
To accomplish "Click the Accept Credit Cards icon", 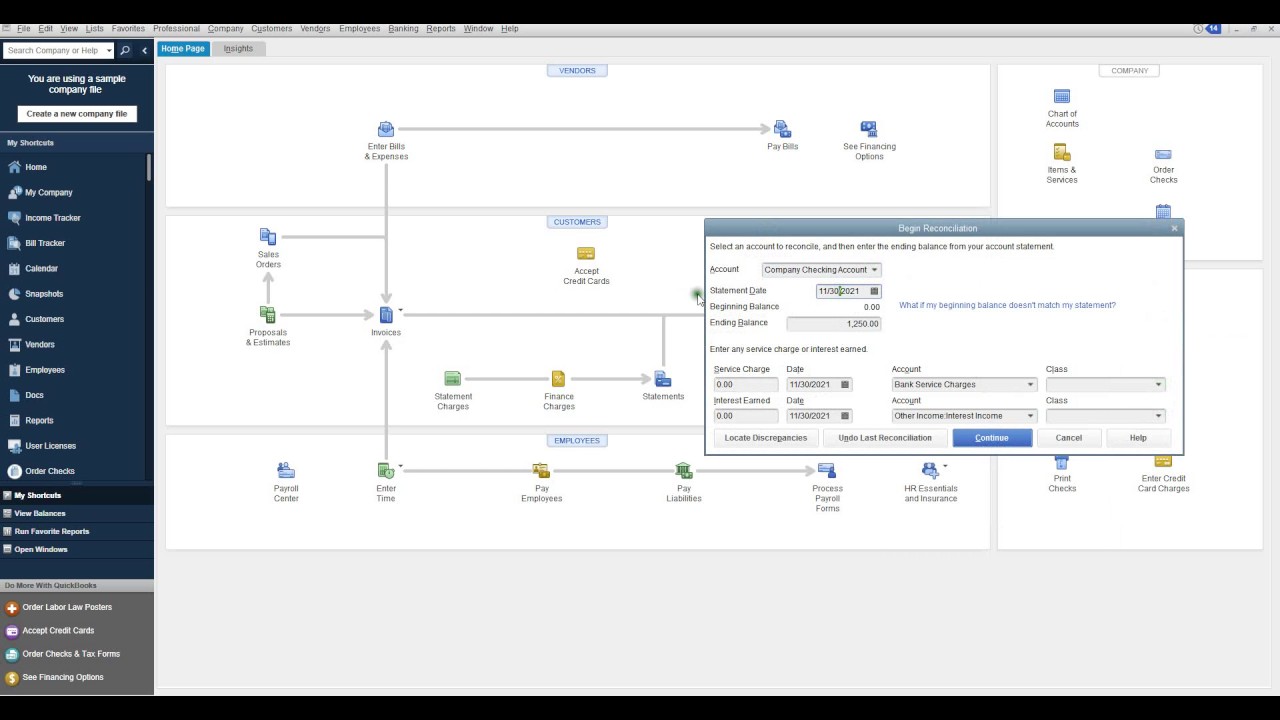I will tap(586, 254).
